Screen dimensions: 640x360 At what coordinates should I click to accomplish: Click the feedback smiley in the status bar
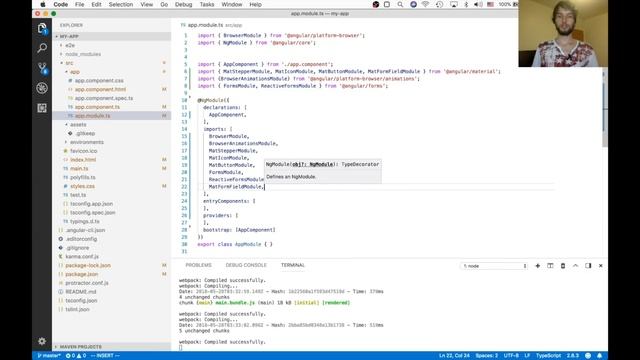588,356
